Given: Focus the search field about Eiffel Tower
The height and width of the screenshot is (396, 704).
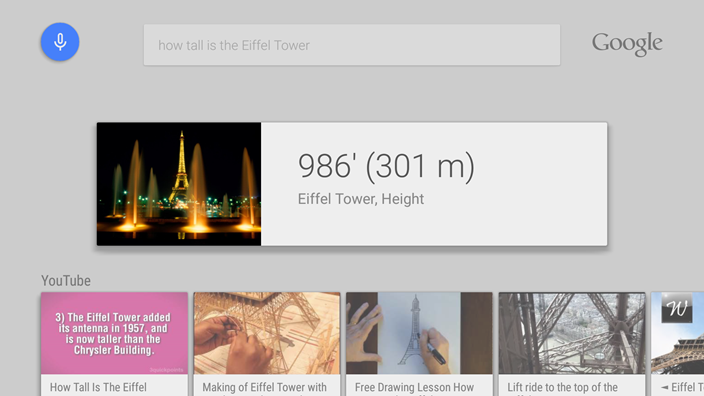Looking at the screenshot, I should 352,45.
